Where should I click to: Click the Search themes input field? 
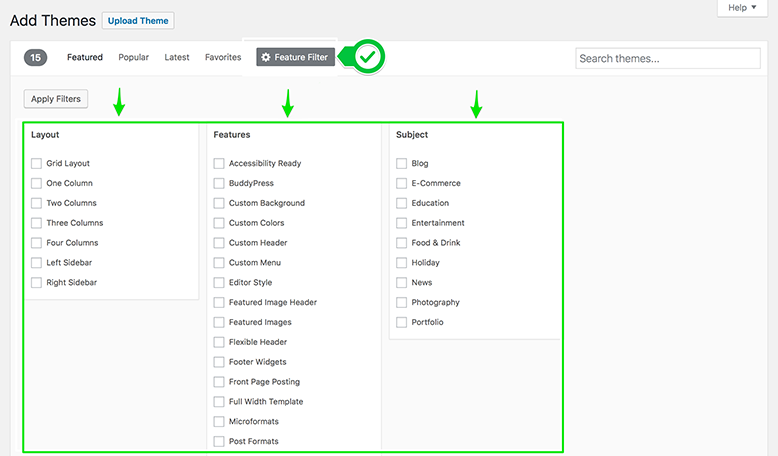coord(668,59)
